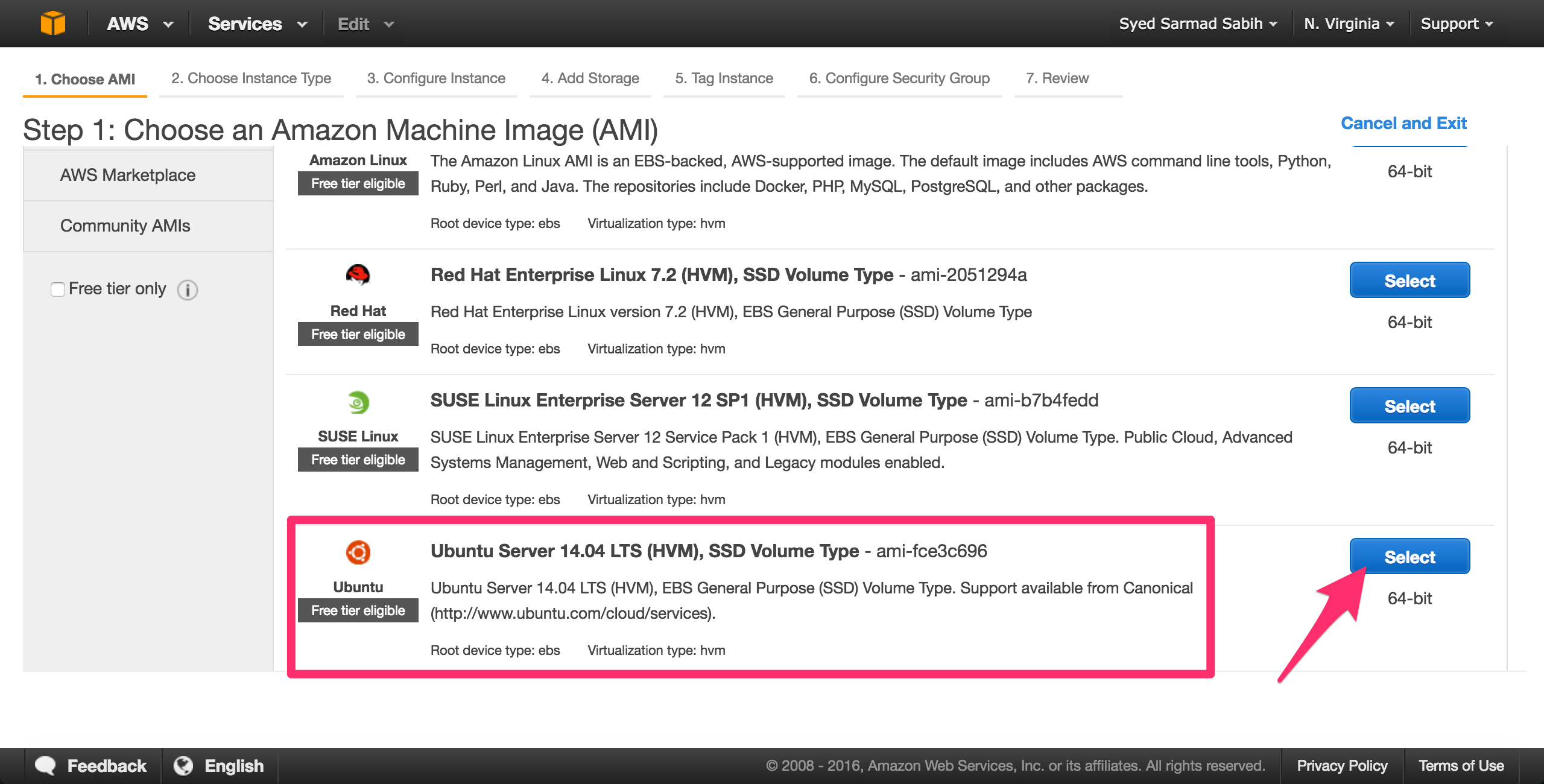Screen dimensions: 1544x784
Task: Click the AWS orange cube logo
Action: pos(53,24)
